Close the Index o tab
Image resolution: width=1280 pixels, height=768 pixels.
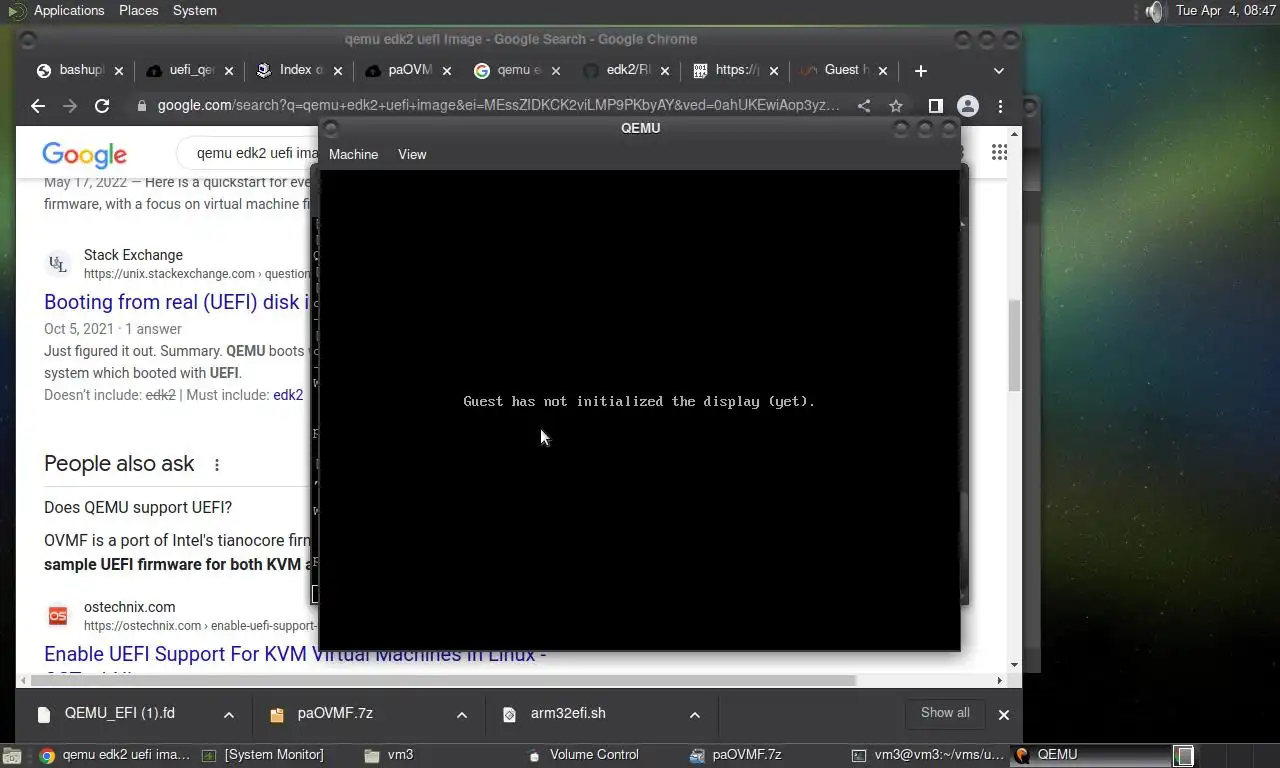point(338,71)
